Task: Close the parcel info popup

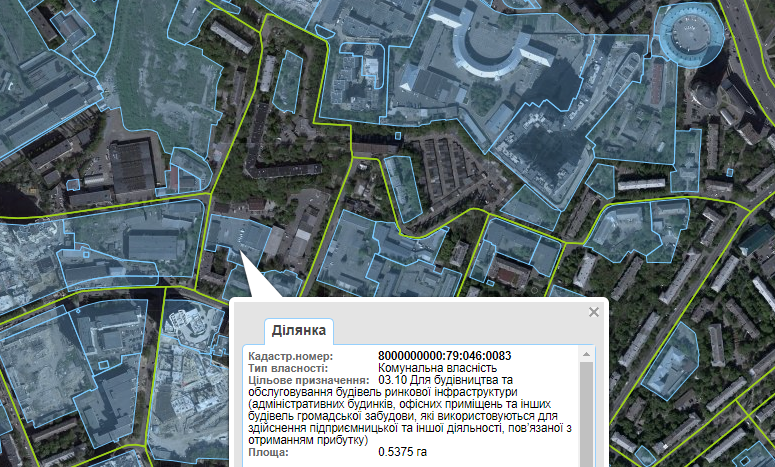Action: click(594, 312)
